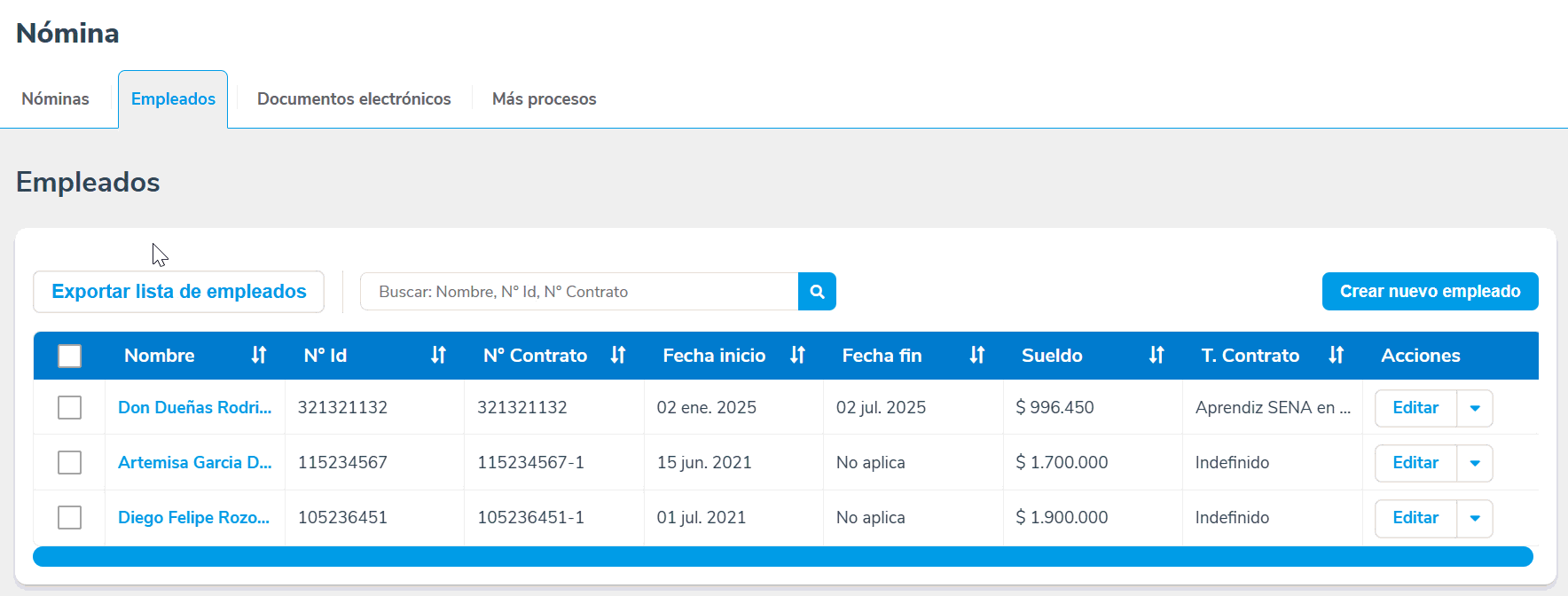Screen dimensions: 1568x596
Task: Sort by Sueldo column arrows
Action: [1156, 356]
